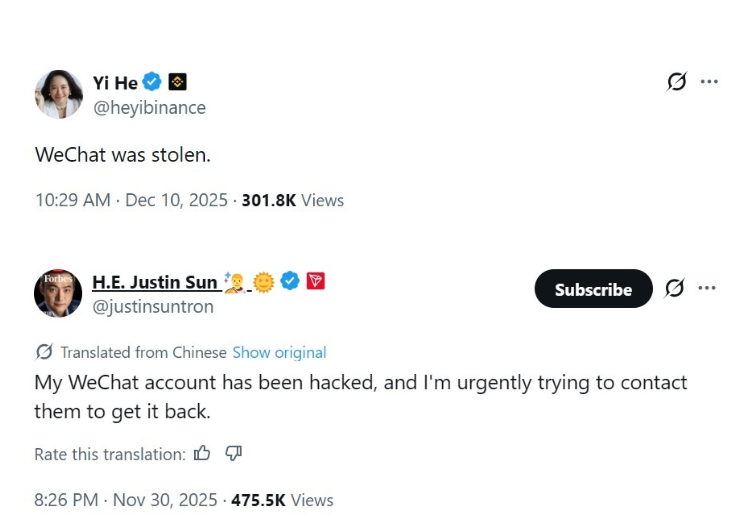732x532 pixels.
Task: Open more options on Yi He's post
Action: click(709, 82)
